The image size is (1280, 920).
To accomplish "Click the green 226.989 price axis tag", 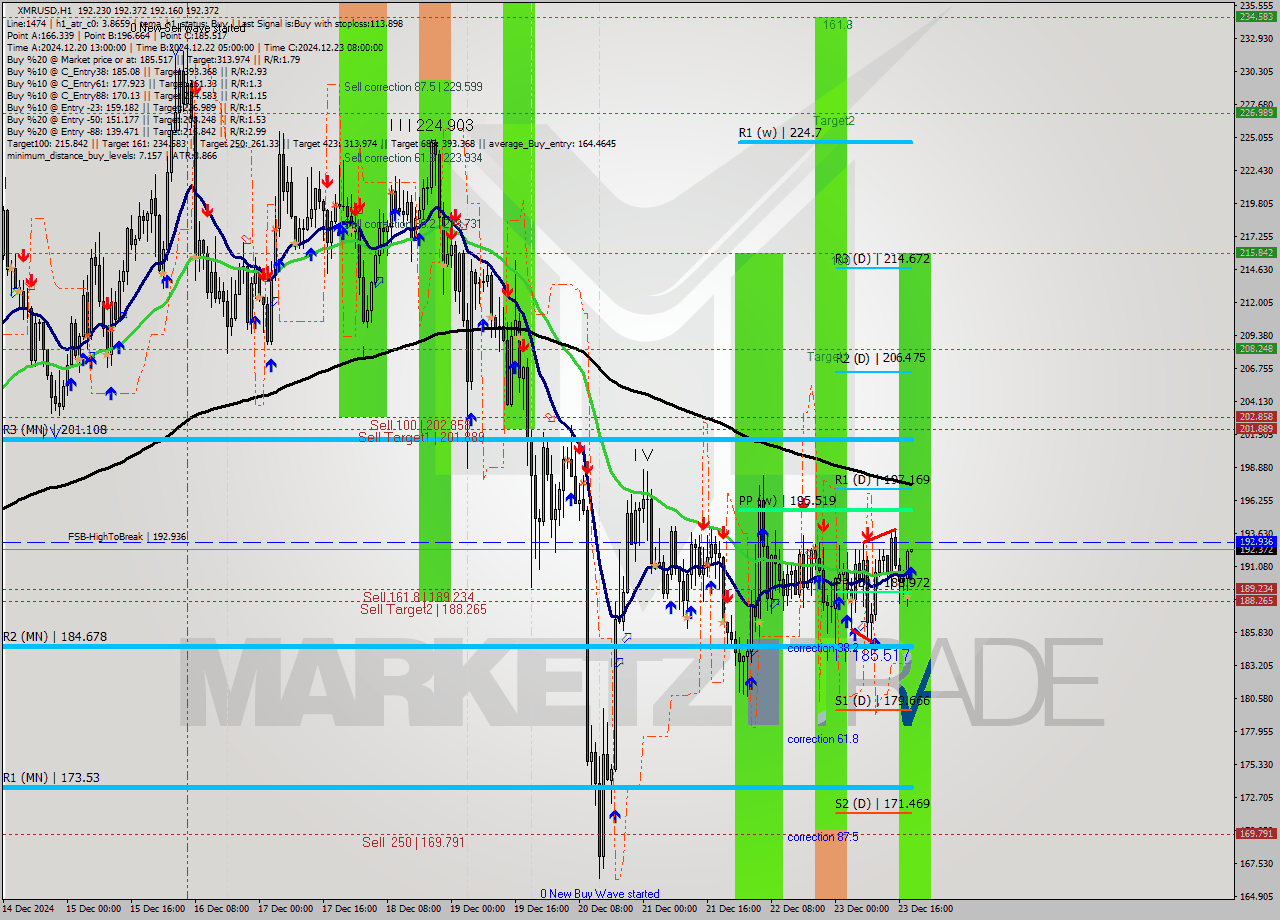I will pos(1256,112).
